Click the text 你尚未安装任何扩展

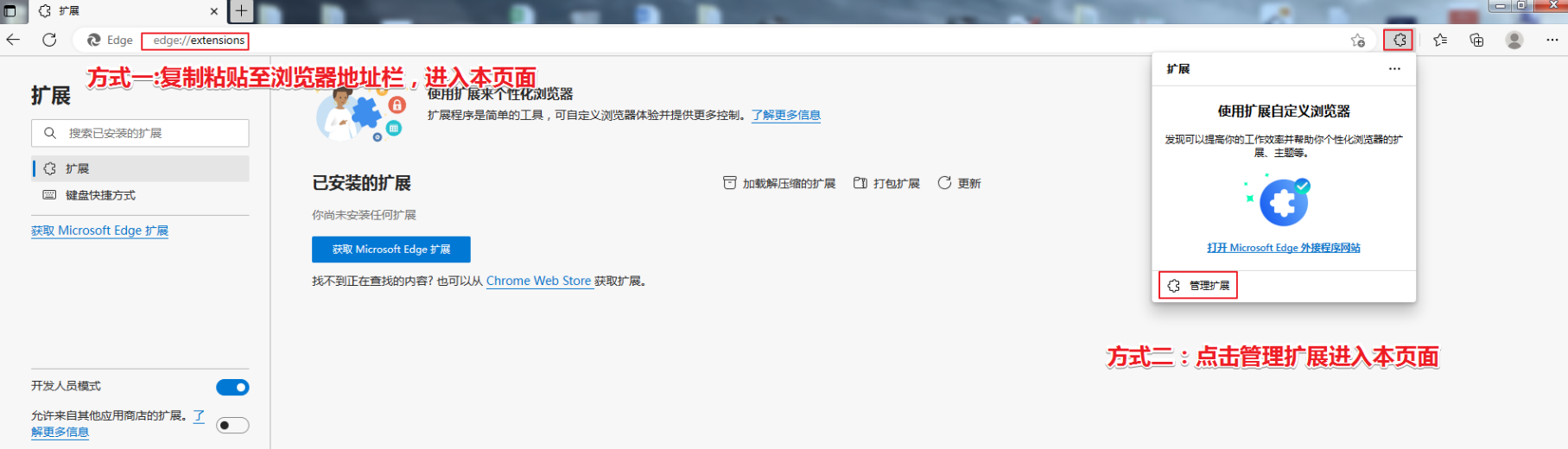pos(364,215)
